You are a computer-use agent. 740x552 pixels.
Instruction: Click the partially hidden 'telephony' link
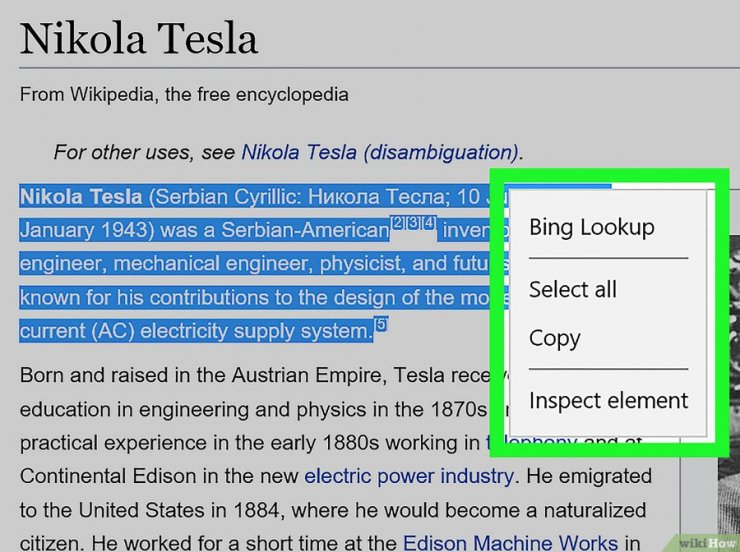pyautogui.click(x=532, y=443)
